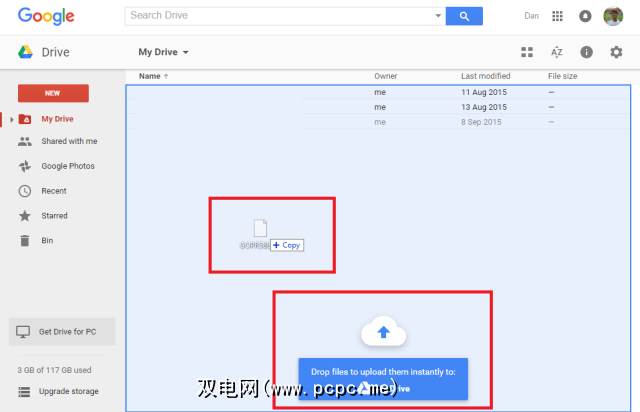Switch to grid view
The image size is (640, 412).
[x=527, y=52]
